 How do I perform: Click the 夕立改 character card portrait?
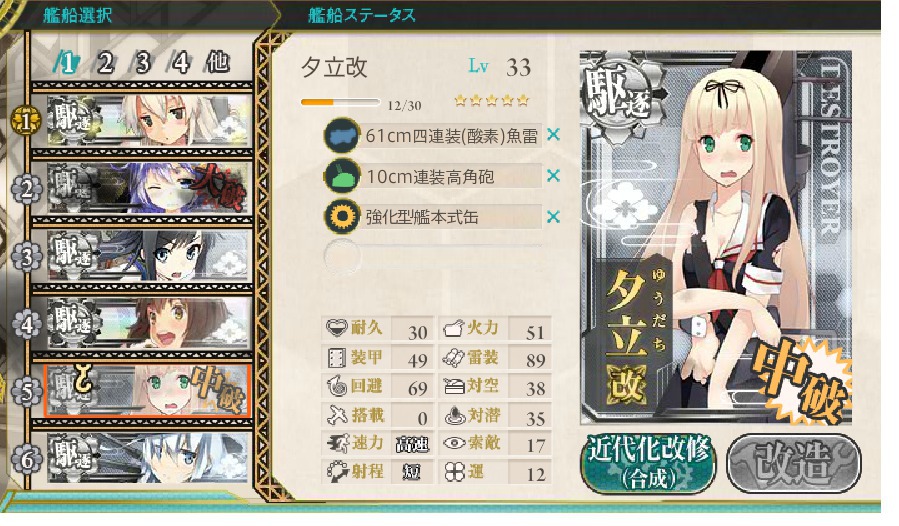(x=716, y=237)
